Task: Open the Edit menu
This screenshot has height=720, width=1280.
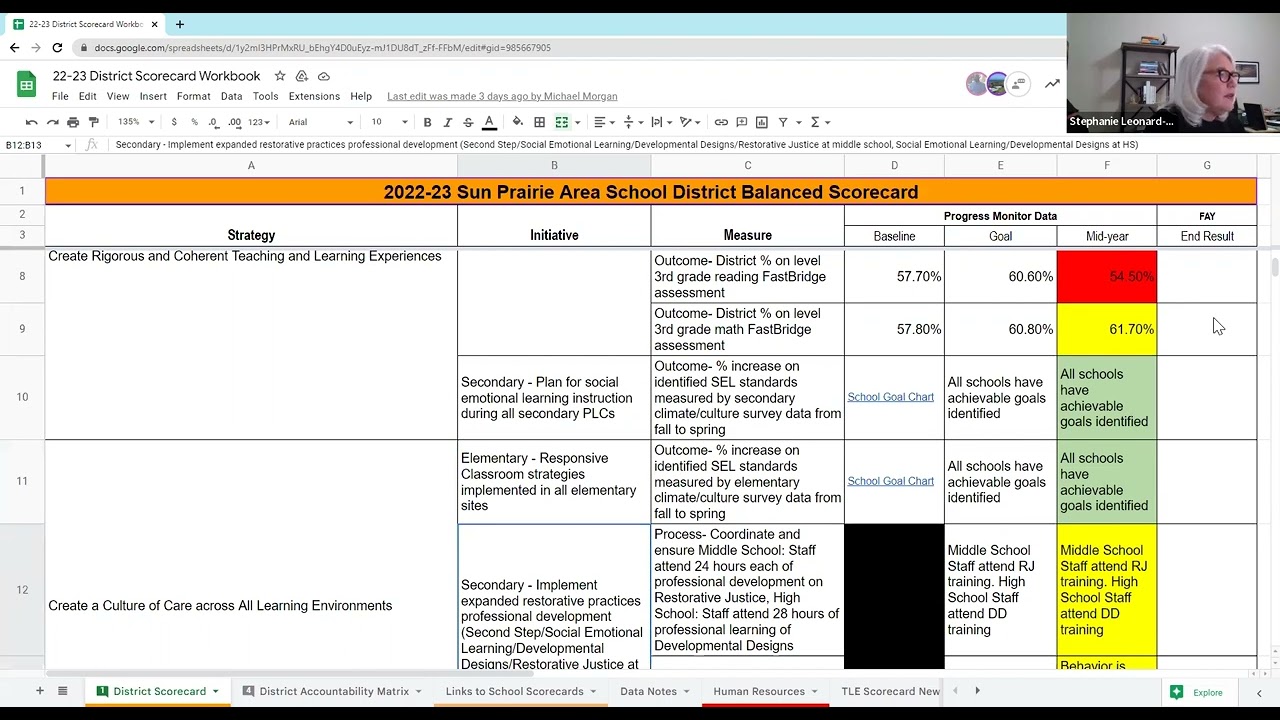Action: [x=88, y=96]
